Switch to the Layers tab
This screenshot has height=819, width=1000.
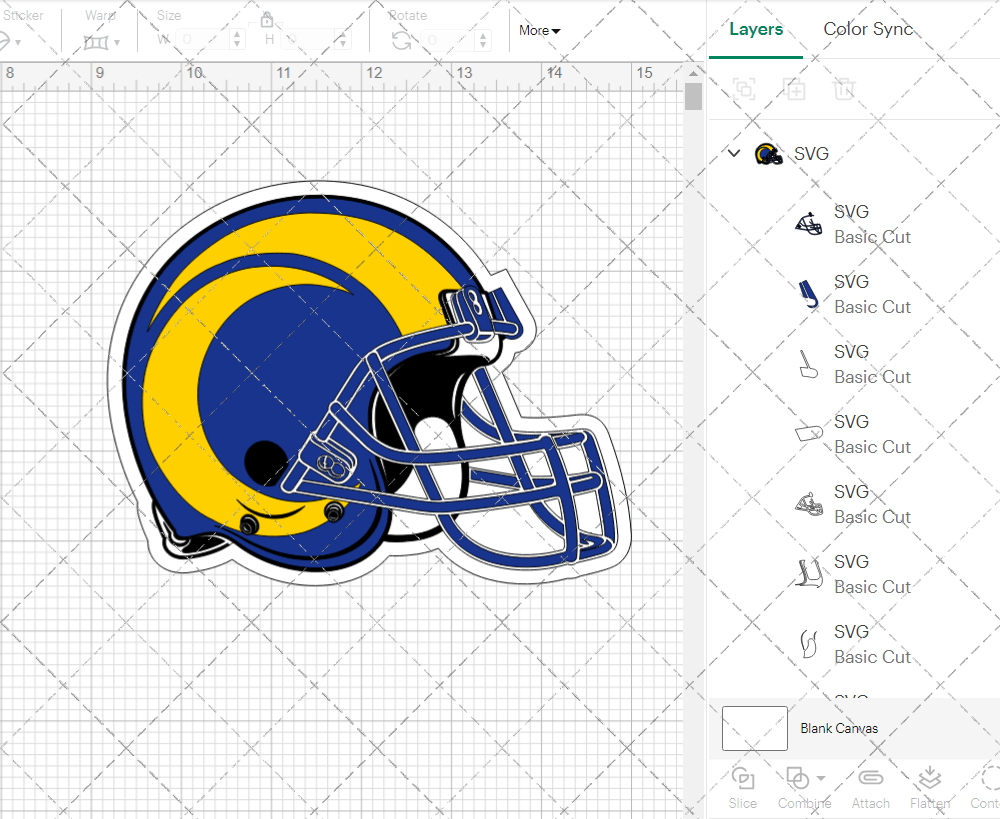pyautogui.click(x=756, y=29)
